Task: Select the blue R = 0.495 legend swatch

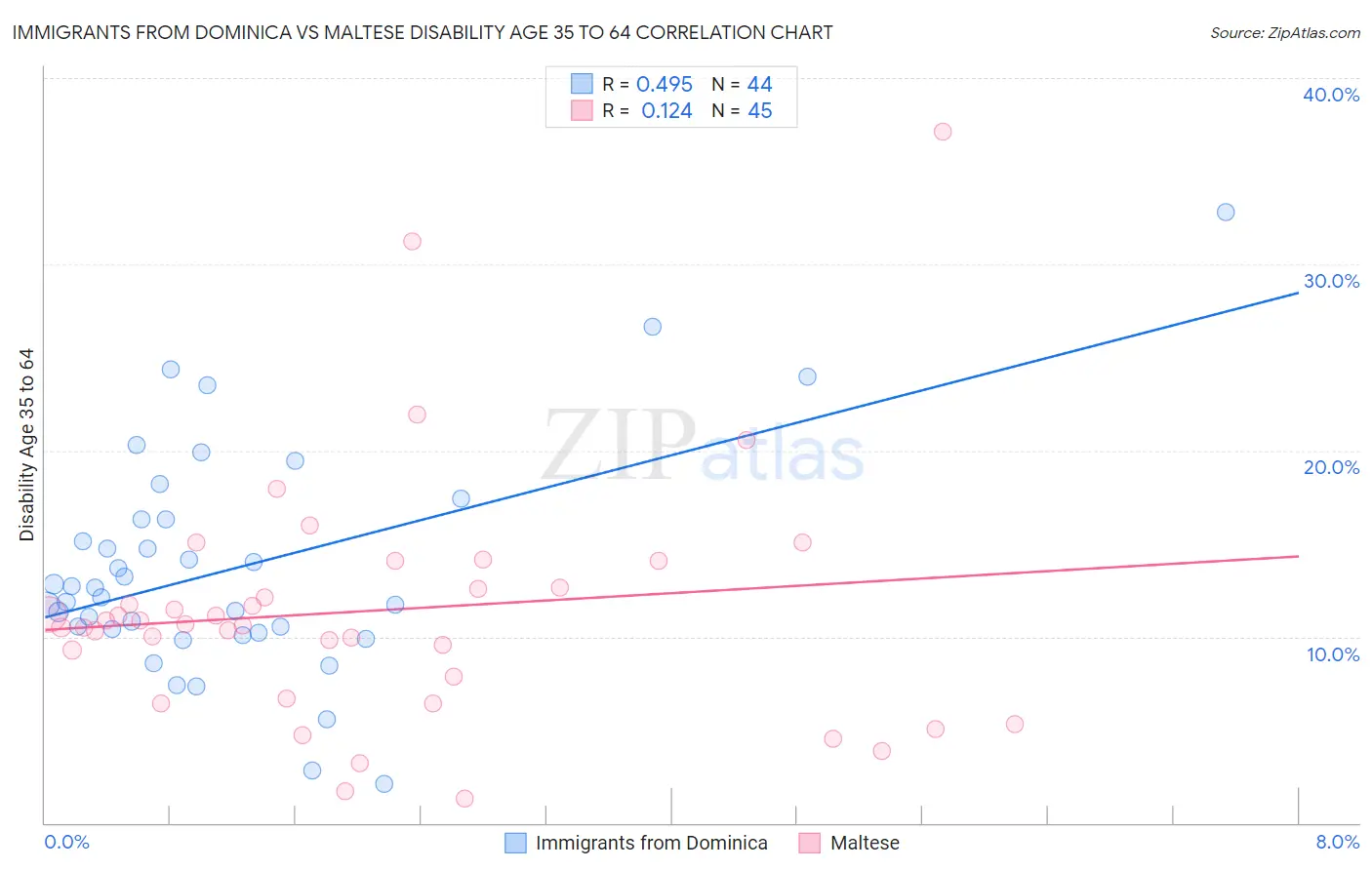Action: tap(582, 84)
